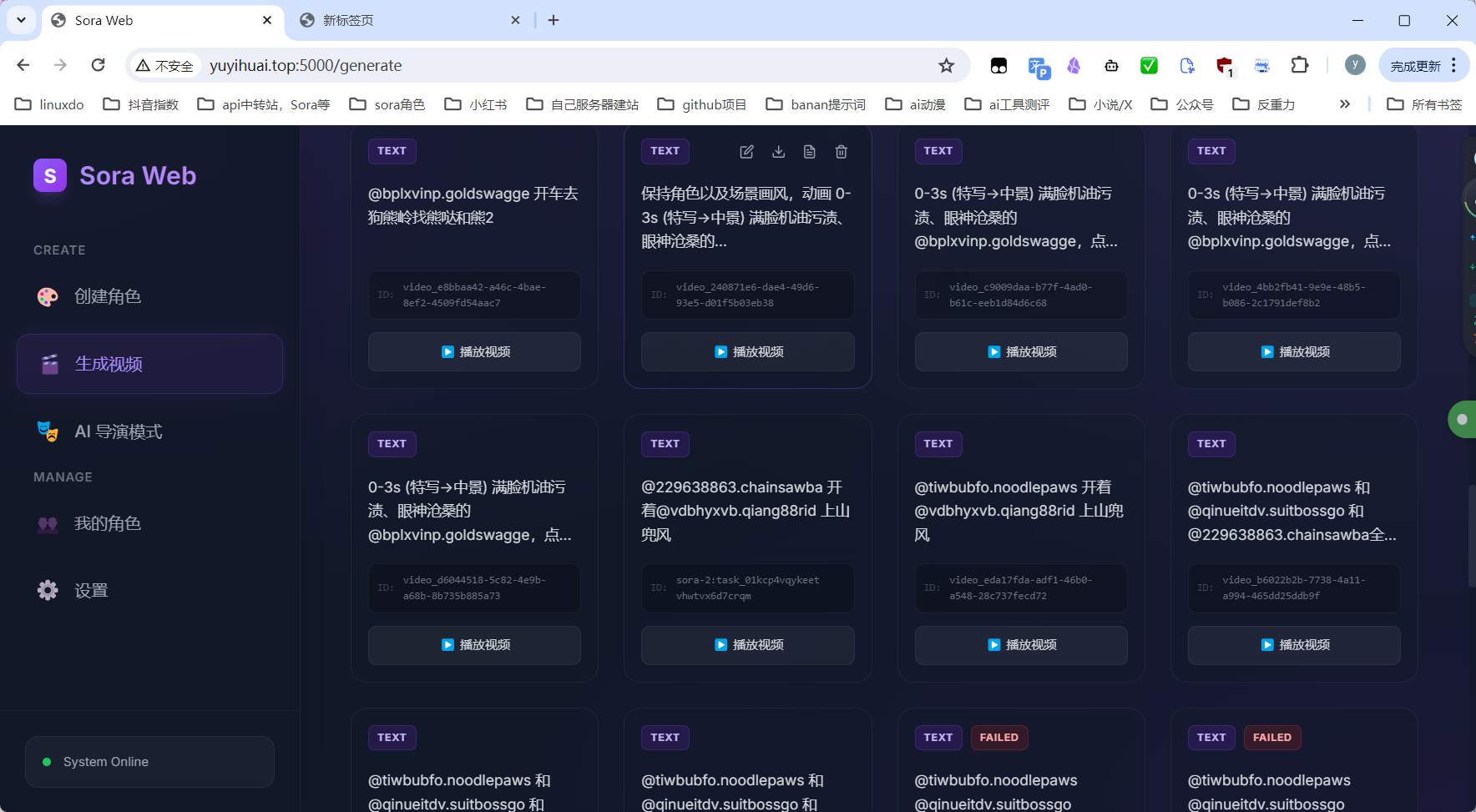
Task: Play video for video_b6022b2b card
Action: [1294, 645]
